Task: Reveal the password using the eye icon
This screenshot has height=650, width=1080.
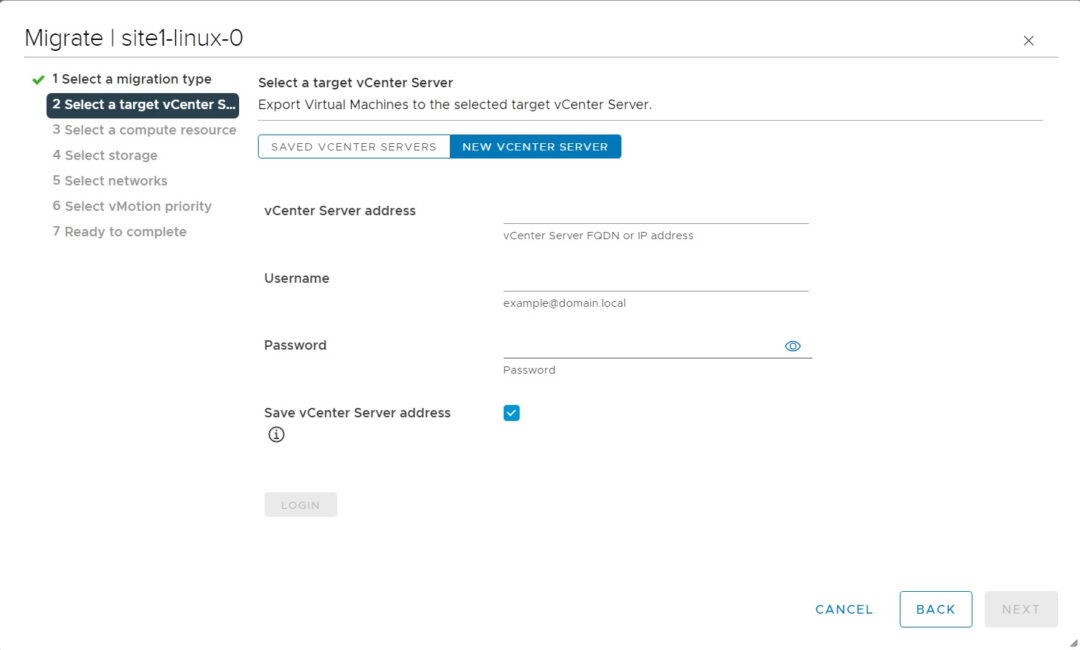Action: [x=792, y=345]
